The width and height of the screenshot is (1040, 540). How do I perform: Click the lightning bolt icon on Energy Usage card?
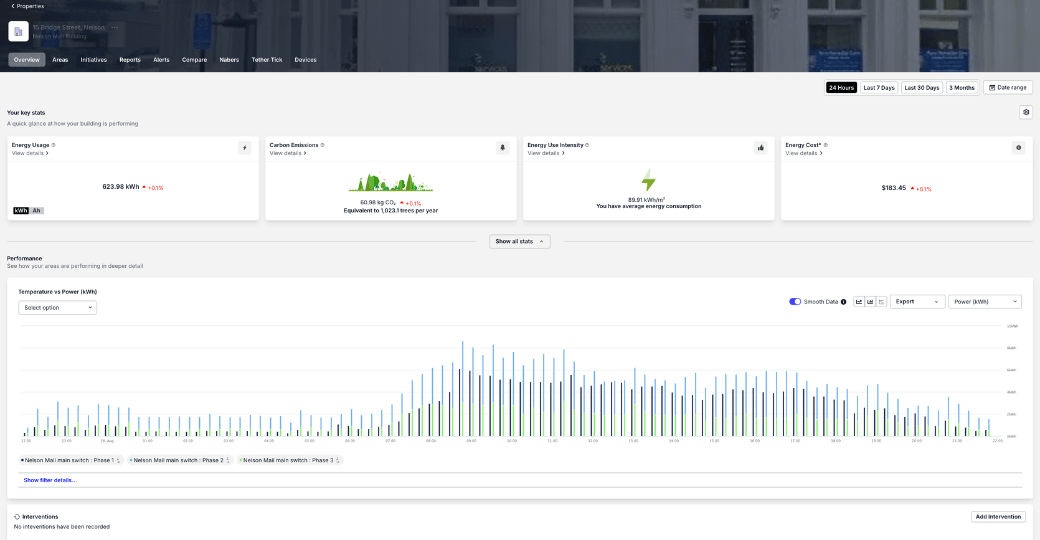(244, 147)
